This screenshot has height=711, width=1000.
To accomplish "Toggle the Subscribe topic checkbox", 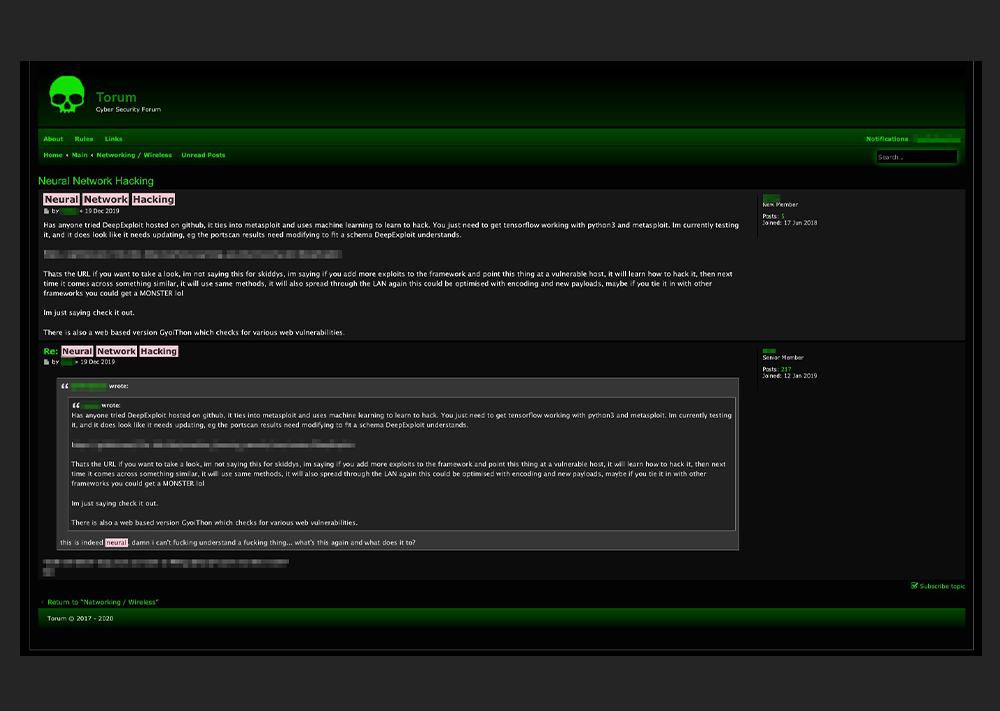I will [x=914, y=586].
